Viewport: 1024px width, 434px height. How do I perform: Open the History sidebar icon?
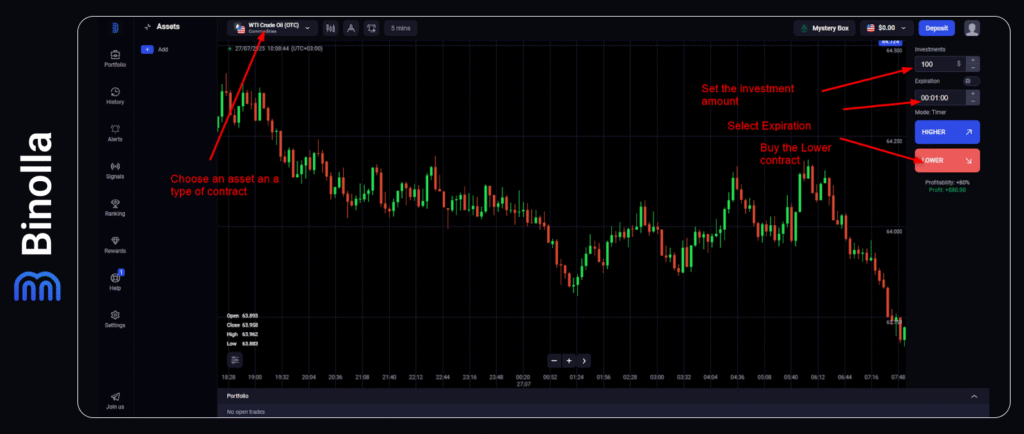[x=115, y=94]
